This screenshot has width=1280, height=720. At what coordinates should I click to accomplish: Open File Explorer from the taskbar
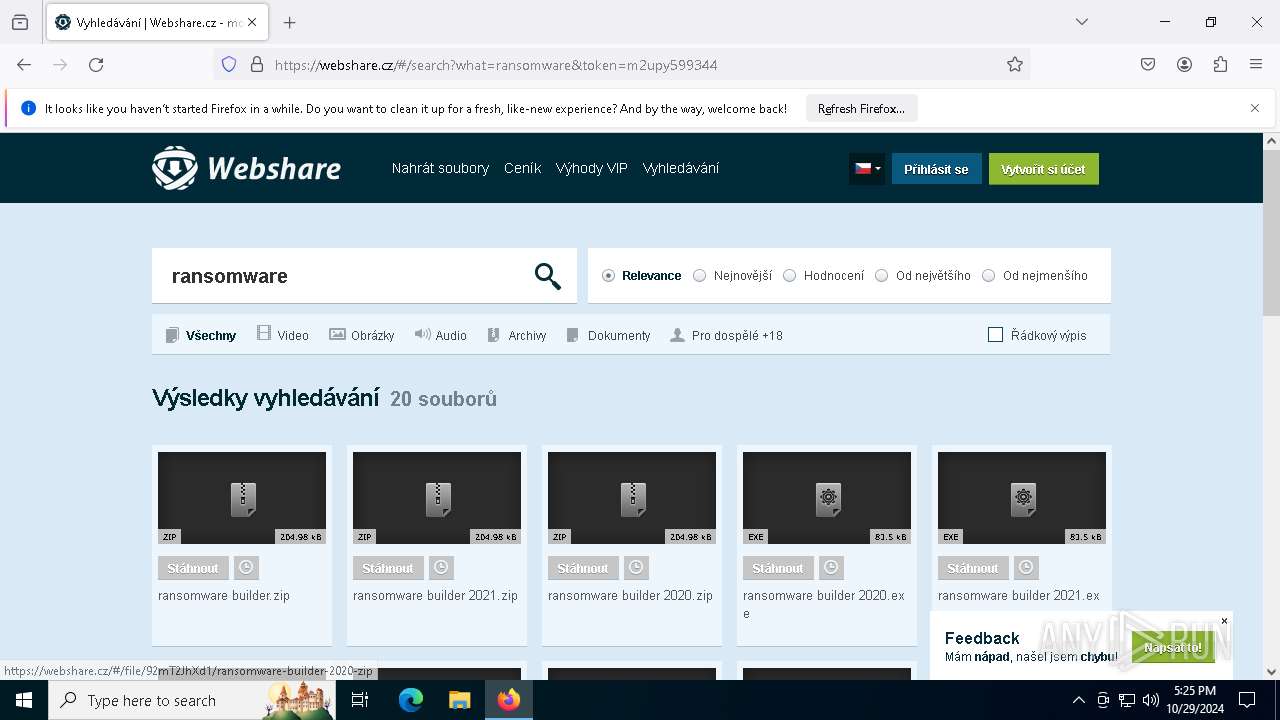459,700
